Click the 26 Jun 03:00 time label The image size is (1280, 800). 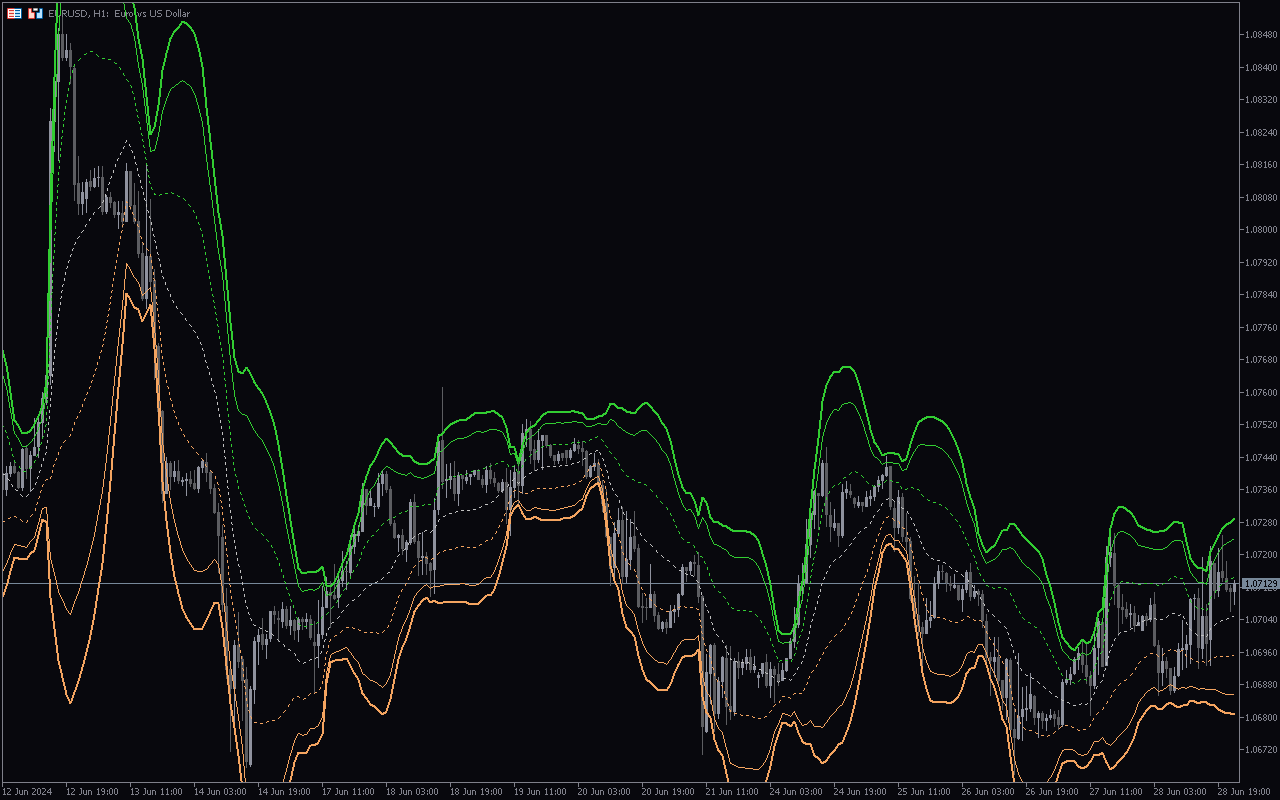(x=988, y=791)
